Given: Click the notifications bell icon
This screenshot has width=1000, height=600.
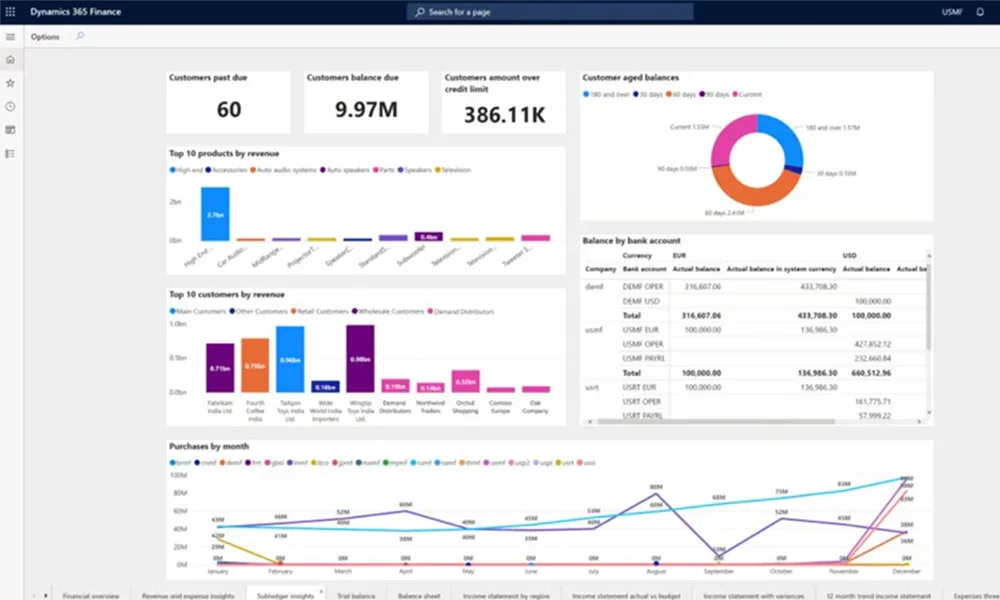Looking at the screenshot, I should pos(981,11).
